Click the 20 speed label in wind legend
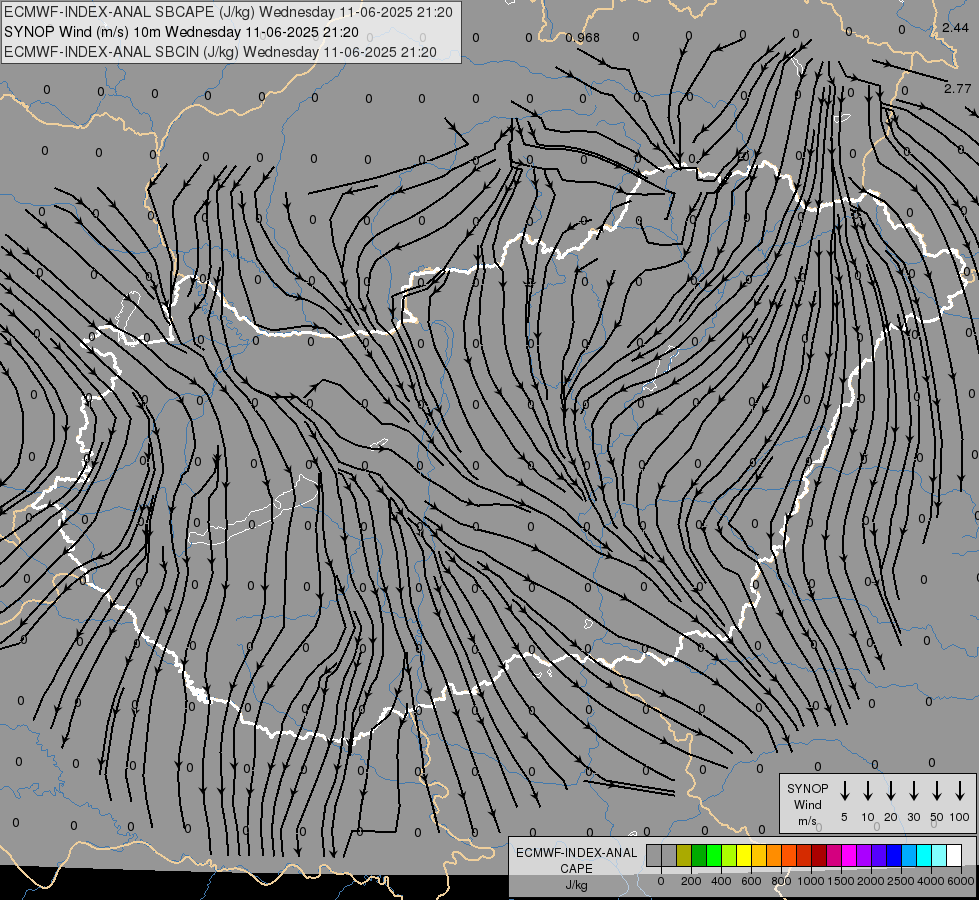This screenshot has height=900, width=979. [891, 817]
